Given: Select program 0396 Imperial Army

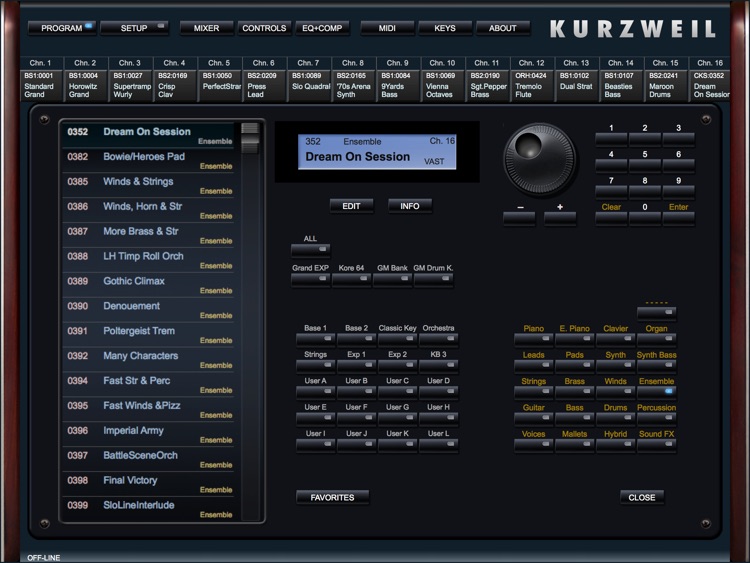Looking at the screenshot, I should tap(149, 434).
